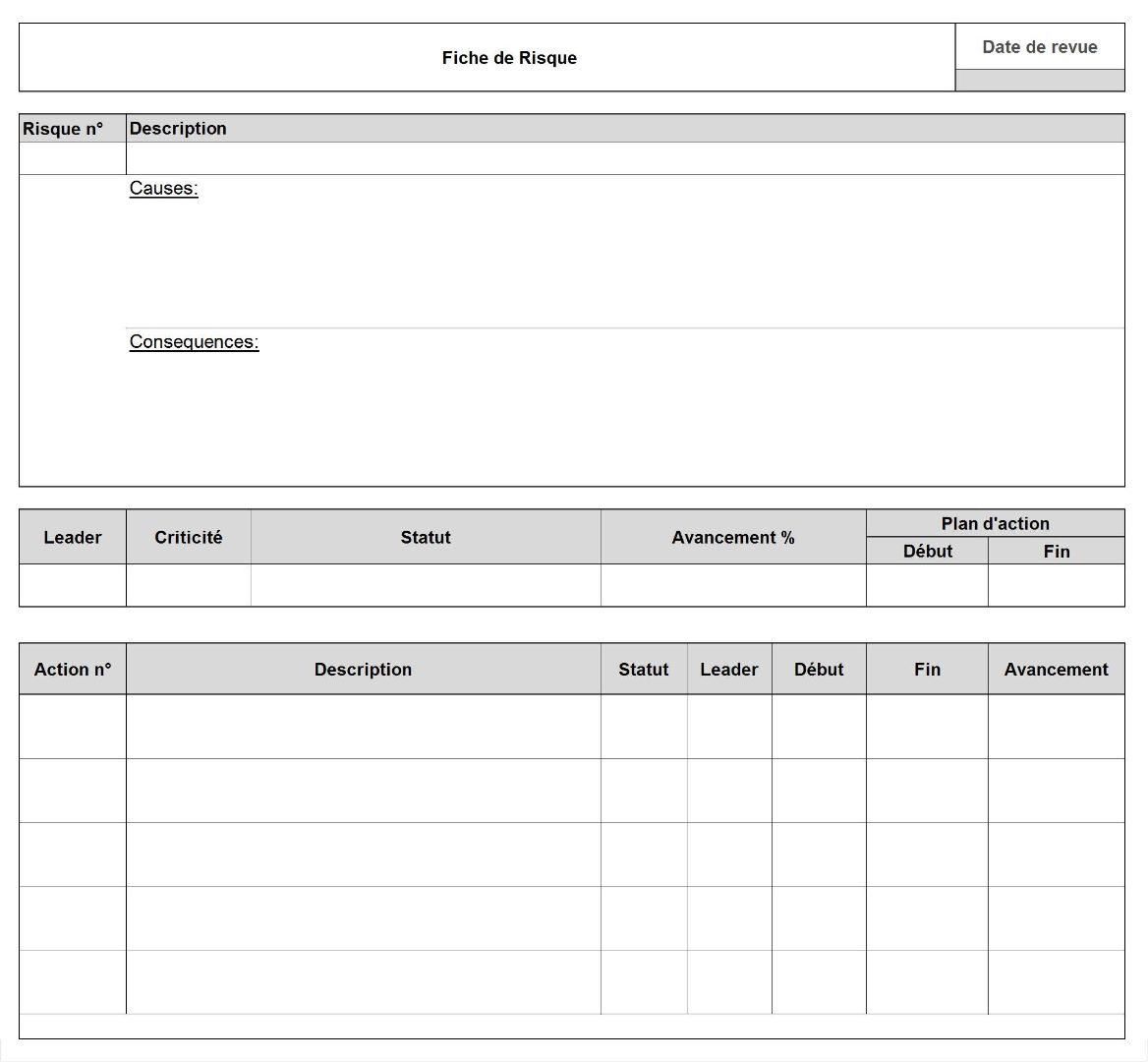This screenshot has width=1148, height=1062.
Task: Click the 'Fiche de Risque' title
Action: [509, 58]
